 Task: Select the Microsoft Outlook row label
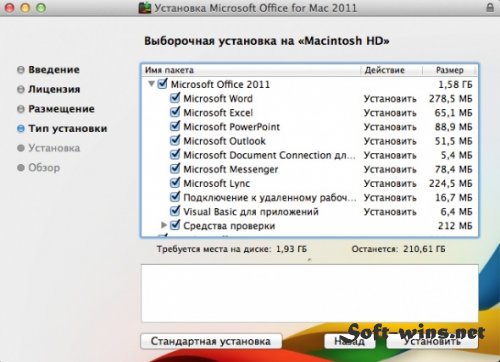224,141
